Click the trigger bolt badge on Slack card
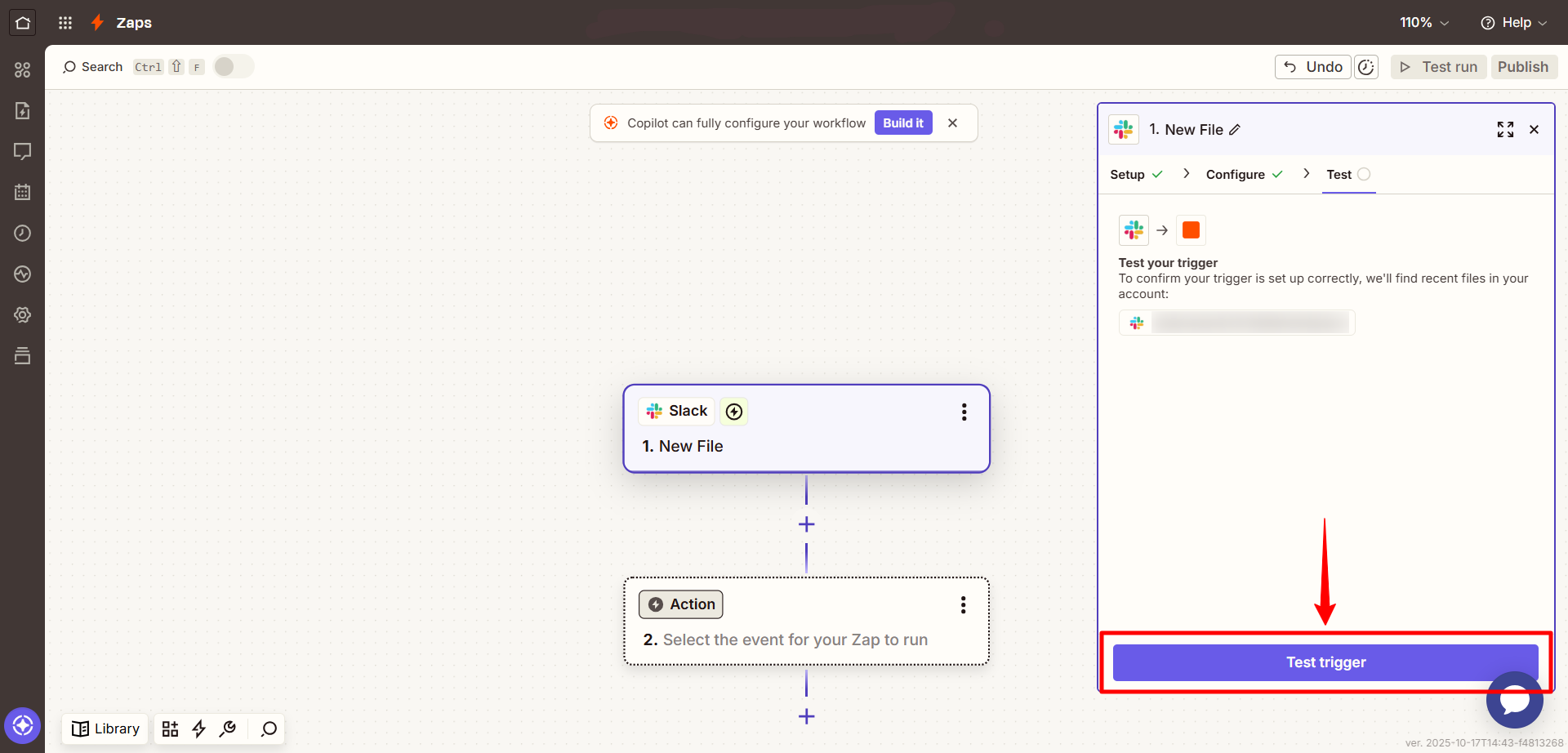 coord(734,412)
